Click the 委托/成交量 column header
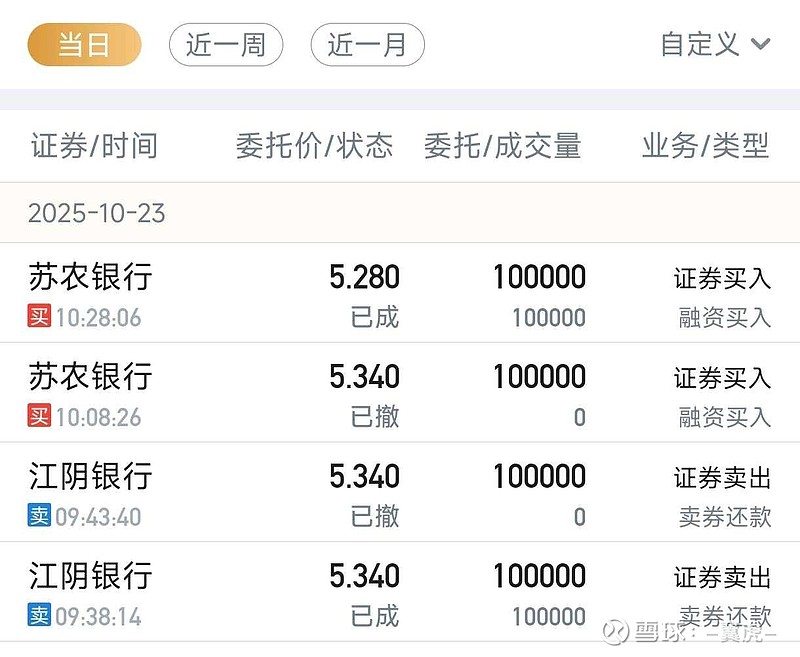 pyautogui.click(x=502, y=146)
